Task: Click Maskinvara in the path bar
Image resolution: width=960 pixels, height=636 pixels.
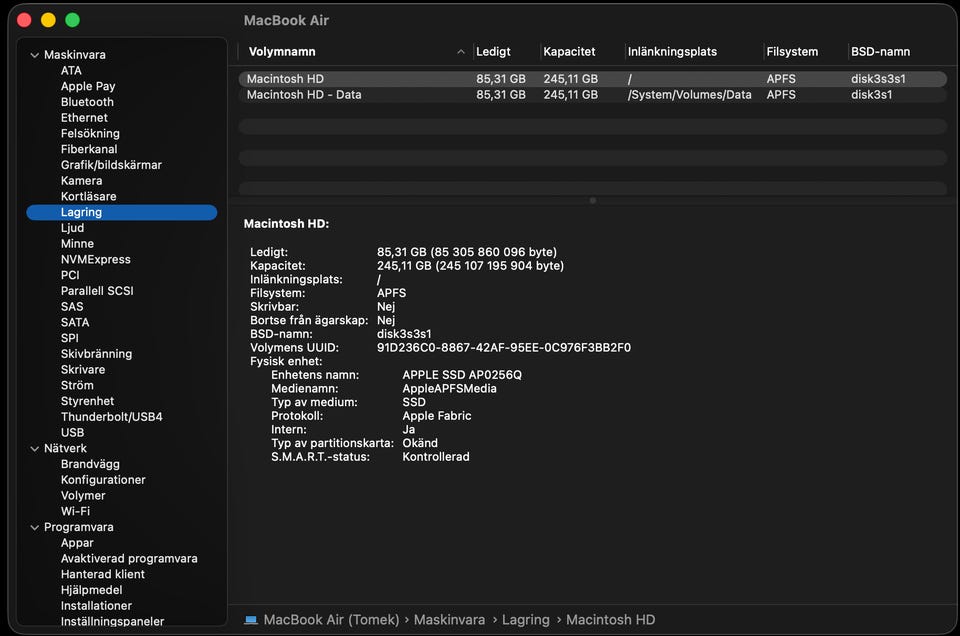Action: [449, 620]
